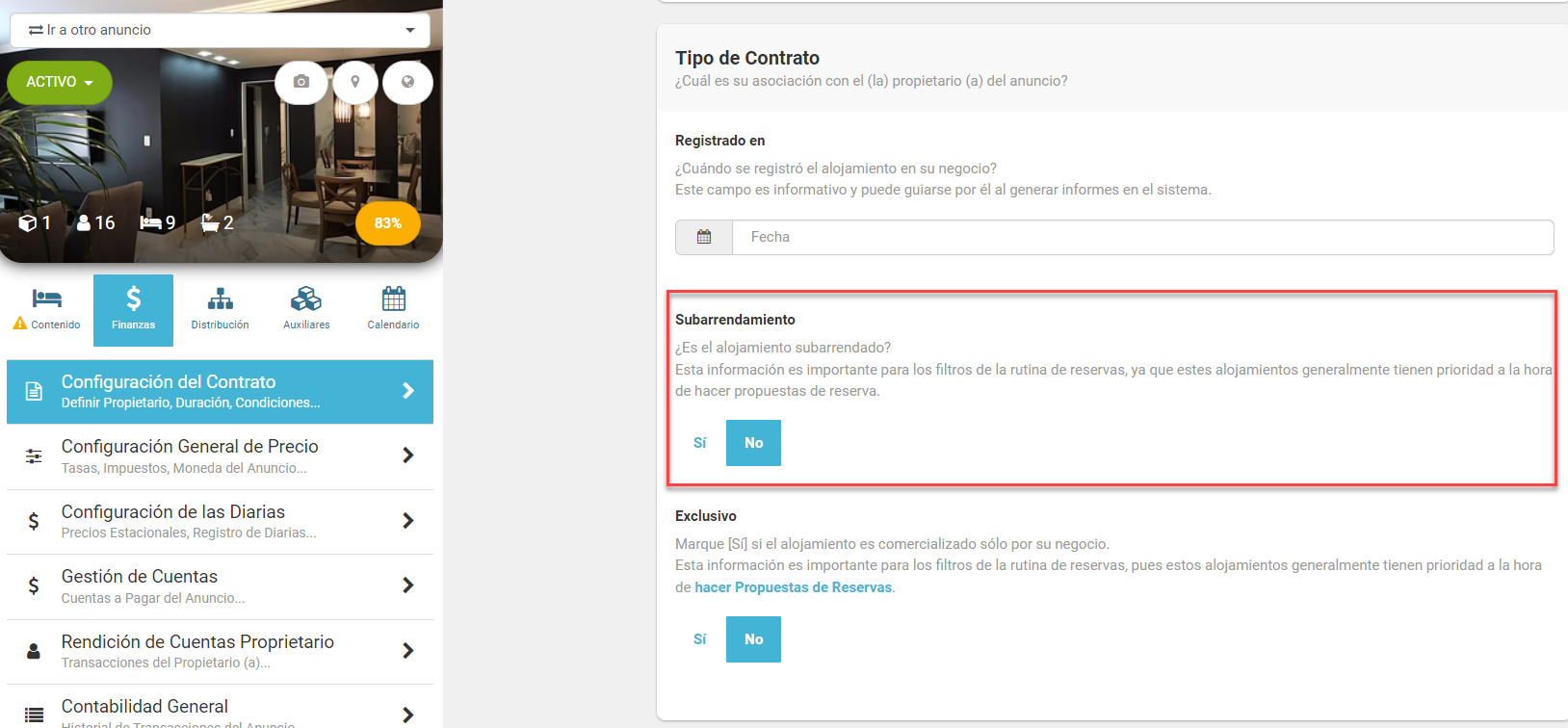Viewport: 1568px width, 728px height.
Task: Click dollar icon of Configuración de las Diarias
Action: pyautogui.click(x=34, y=521)
